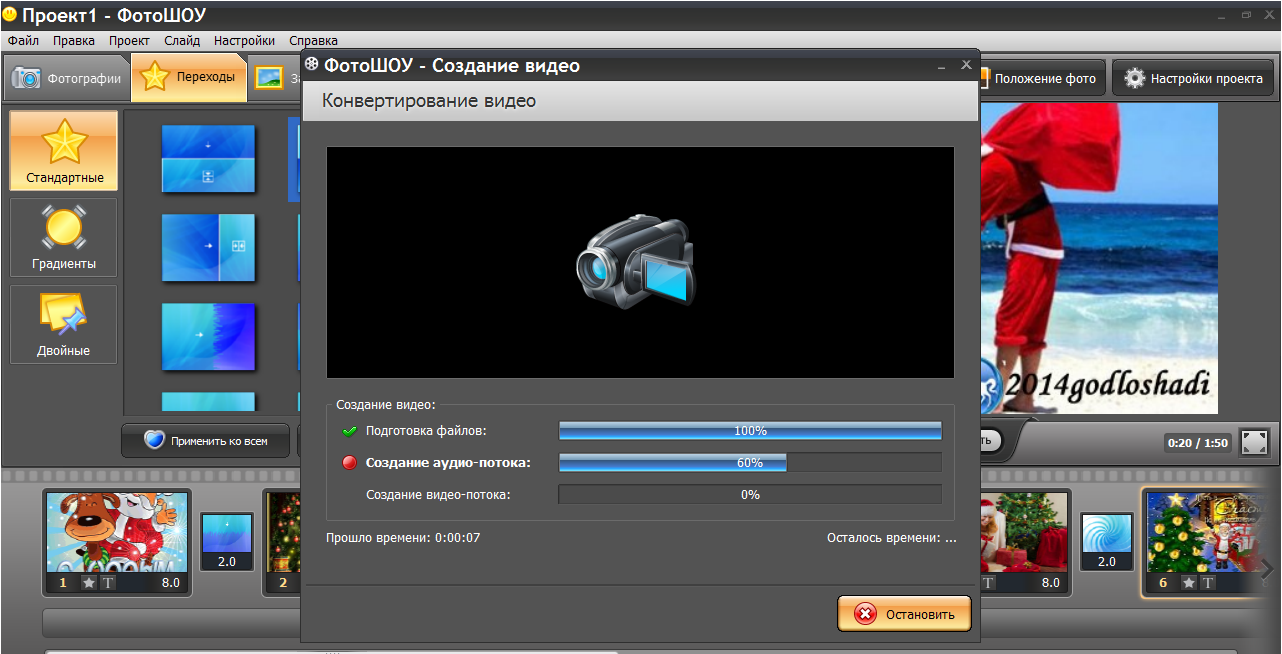
Task: Close the Создание видео dialog
Action: pos(966,64)
